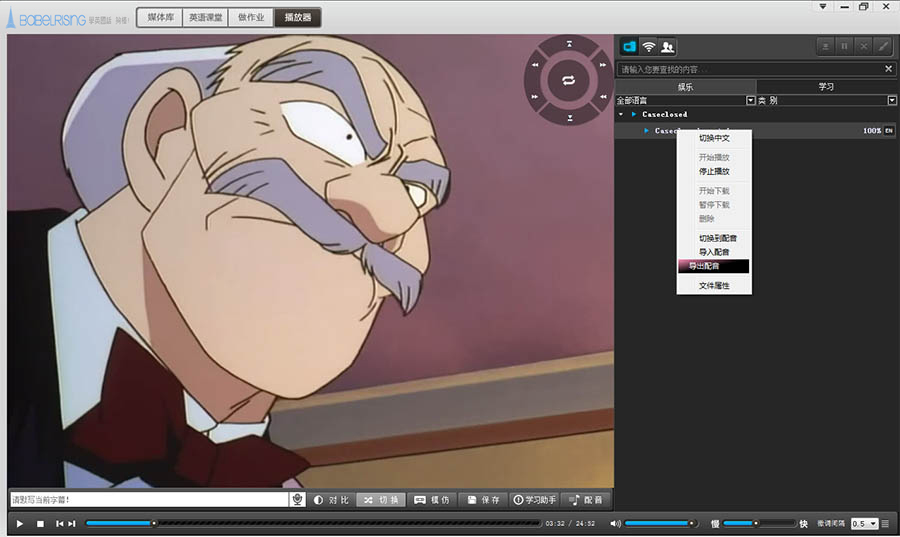Viewport: 900px width, 537px height.
Task: Click the lower-right rewind arrows on the dial
Action: tap(603, 96)
